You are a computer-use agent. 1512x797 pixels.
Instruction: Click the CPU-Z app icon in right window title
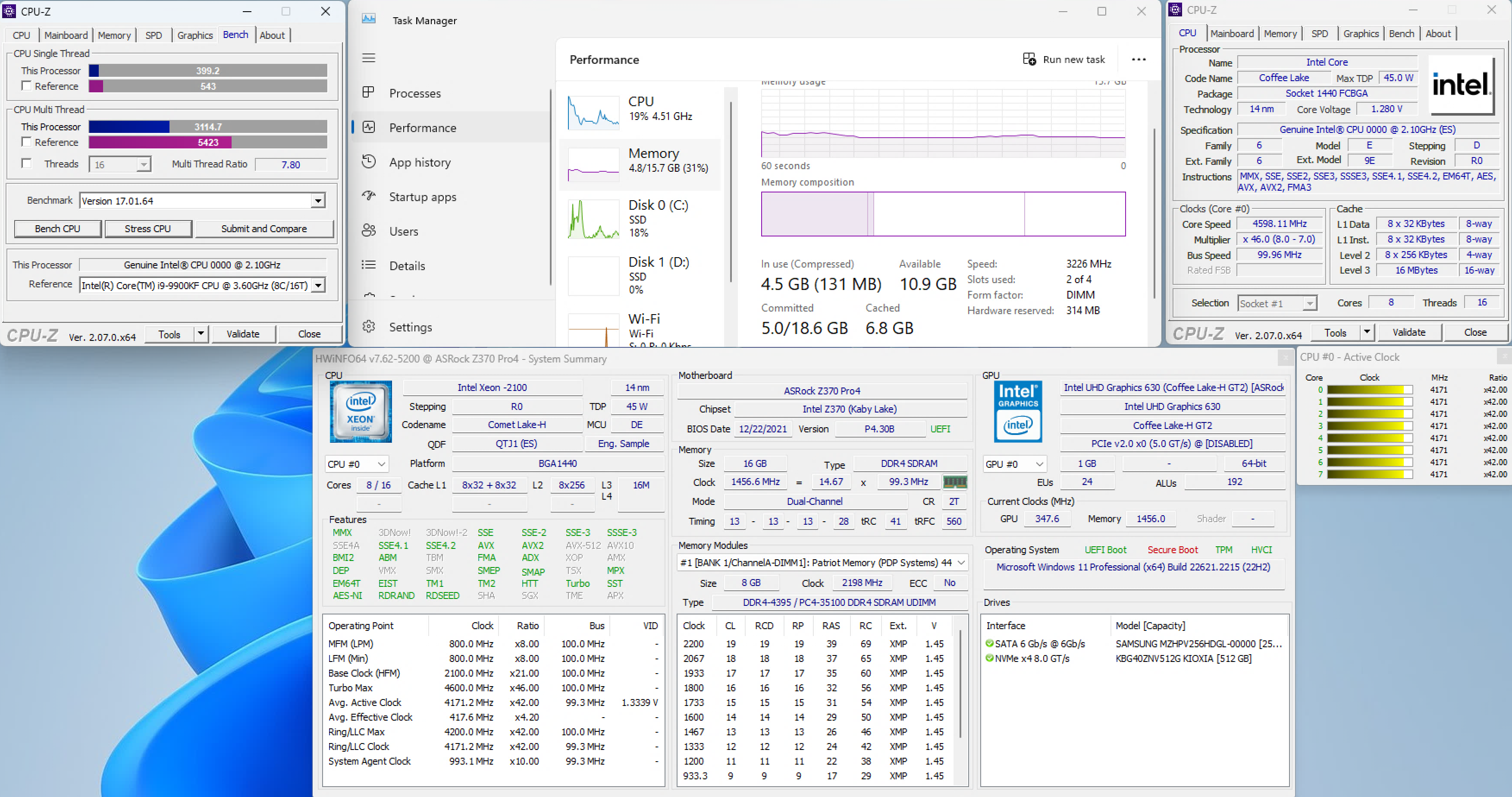pyautogui.click(x=1175, y=9)
